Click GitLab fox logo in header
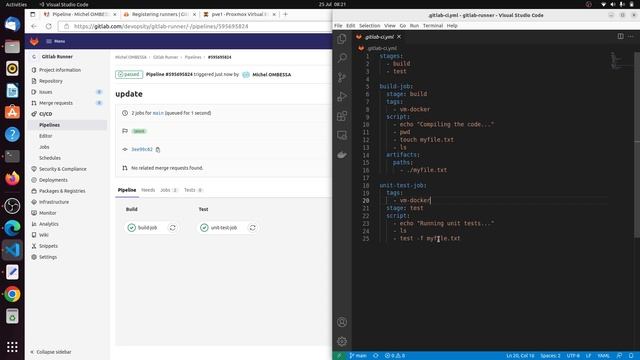The width and height of the screenshot is (640, 360). click(34, 41)
